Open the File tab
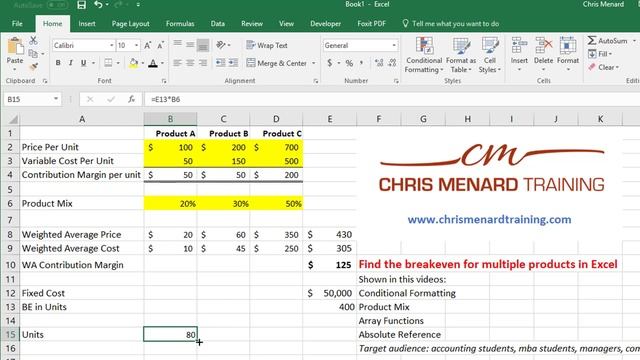 click(x=17, y=24)
